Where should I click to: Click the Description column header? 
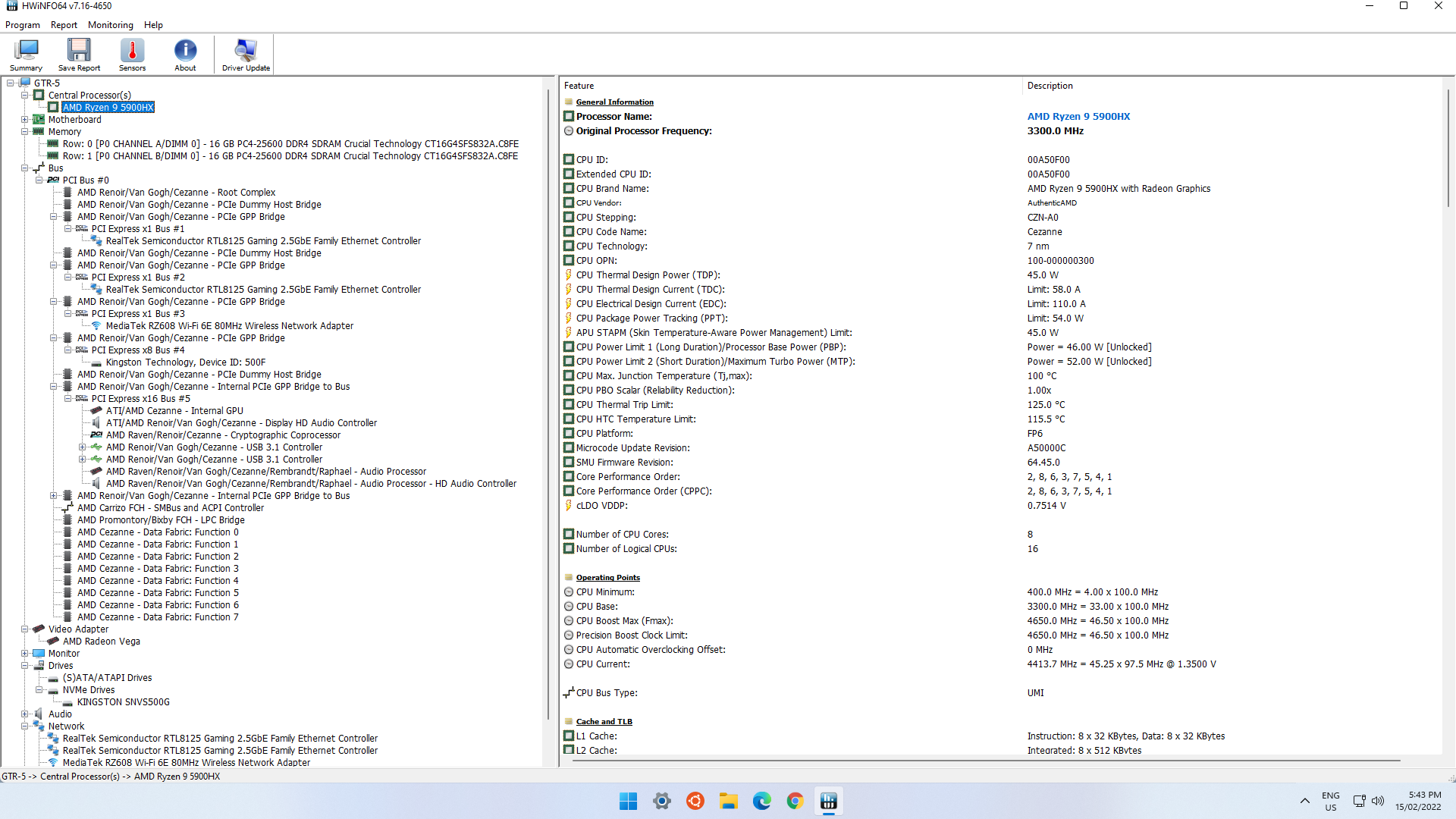pyautogui.click(x=1233, y=86)
